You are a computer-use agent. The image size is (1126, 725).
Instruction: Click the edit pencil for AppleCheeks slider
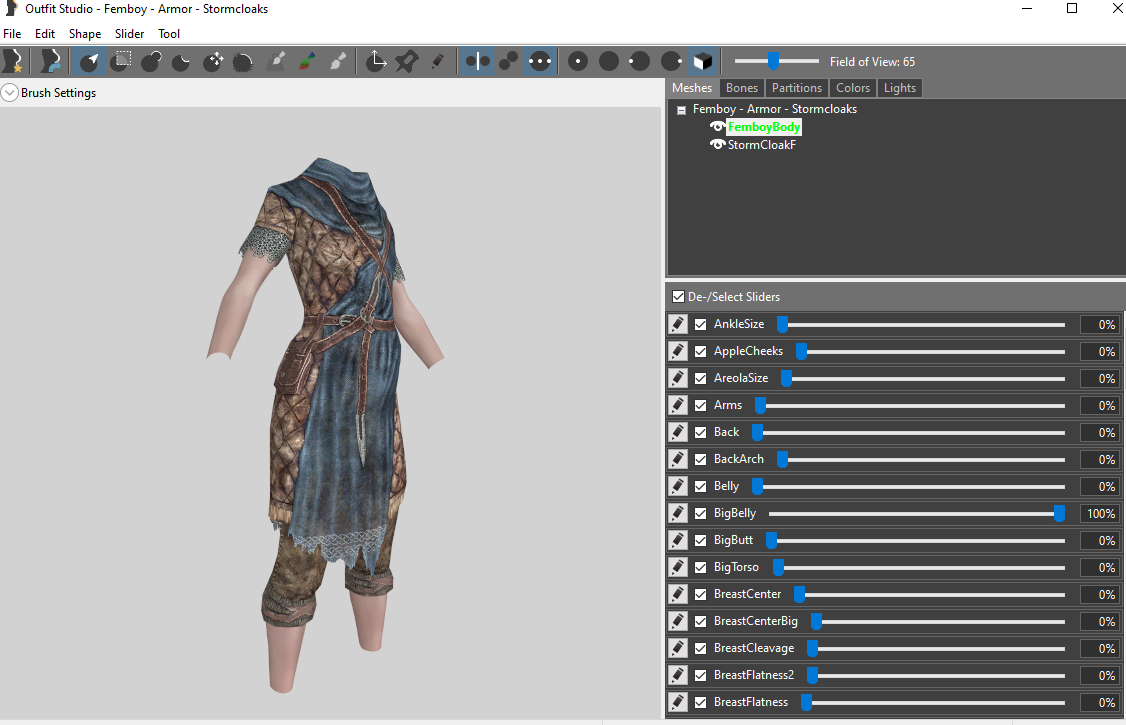point(678,351)
